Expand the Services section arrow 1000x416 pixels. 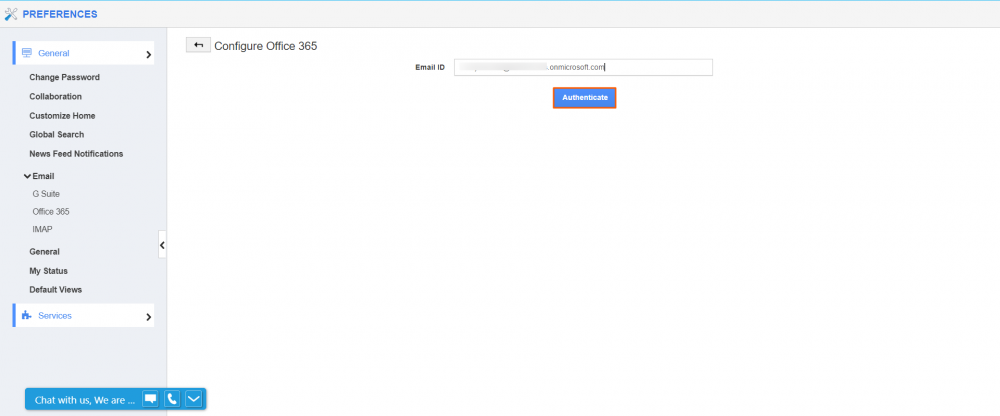(x=148, y=317)
